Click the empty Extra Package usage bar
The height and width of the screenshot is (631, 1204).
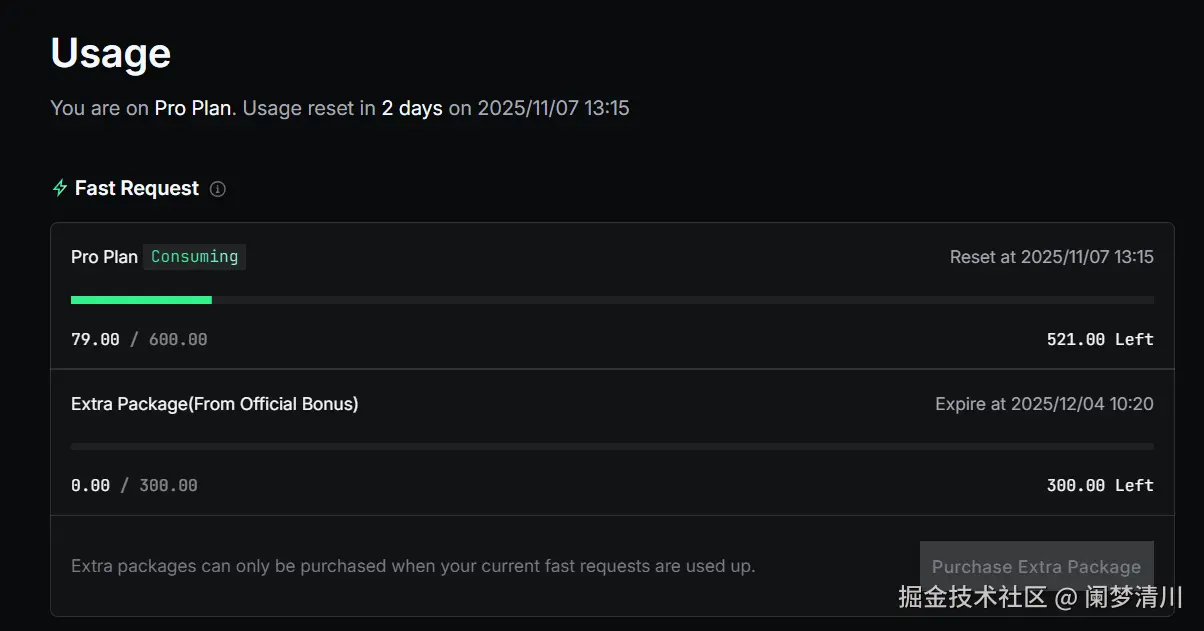612,446
